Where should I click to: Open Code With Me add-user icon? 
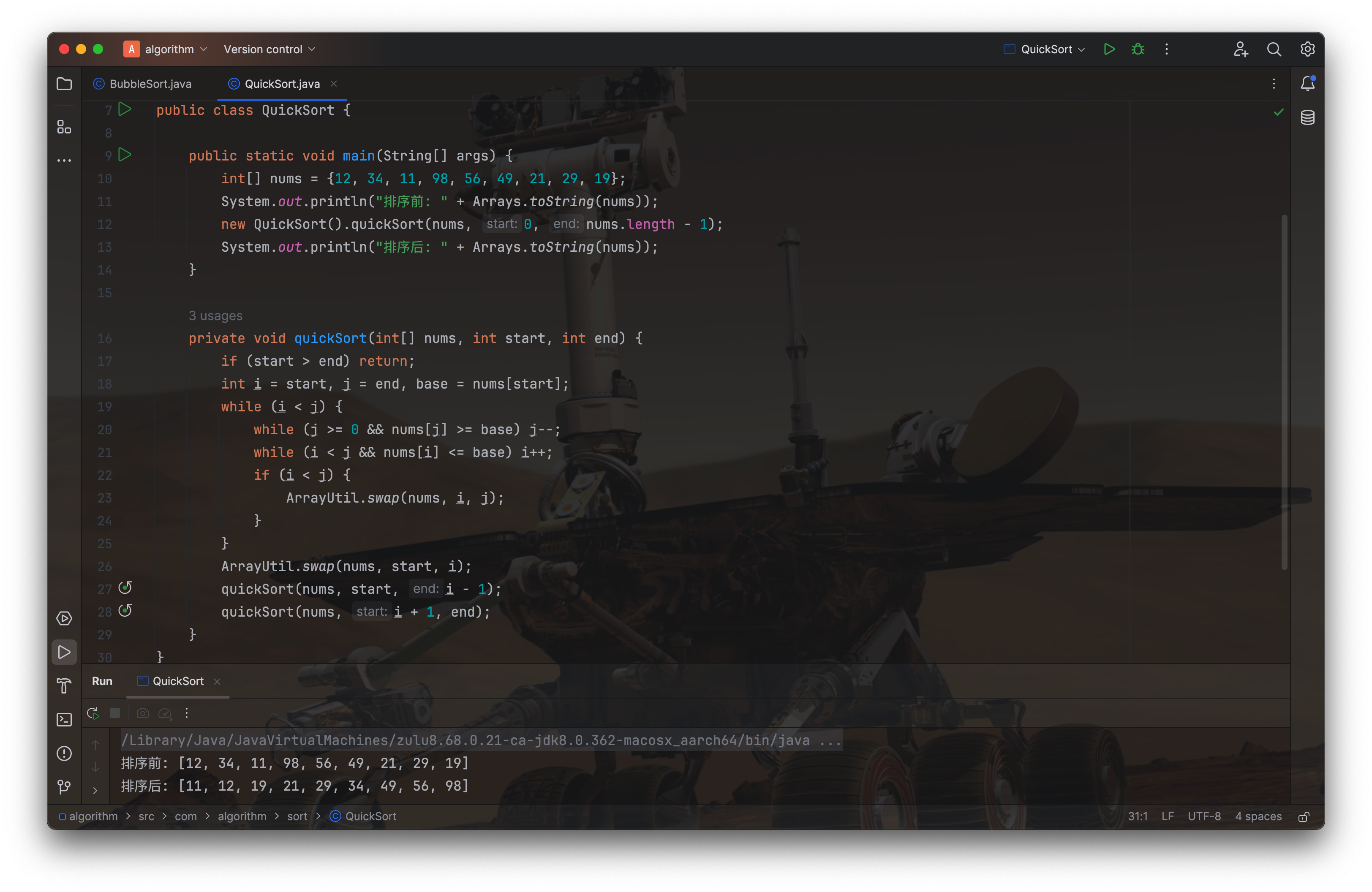point(1241,49)
